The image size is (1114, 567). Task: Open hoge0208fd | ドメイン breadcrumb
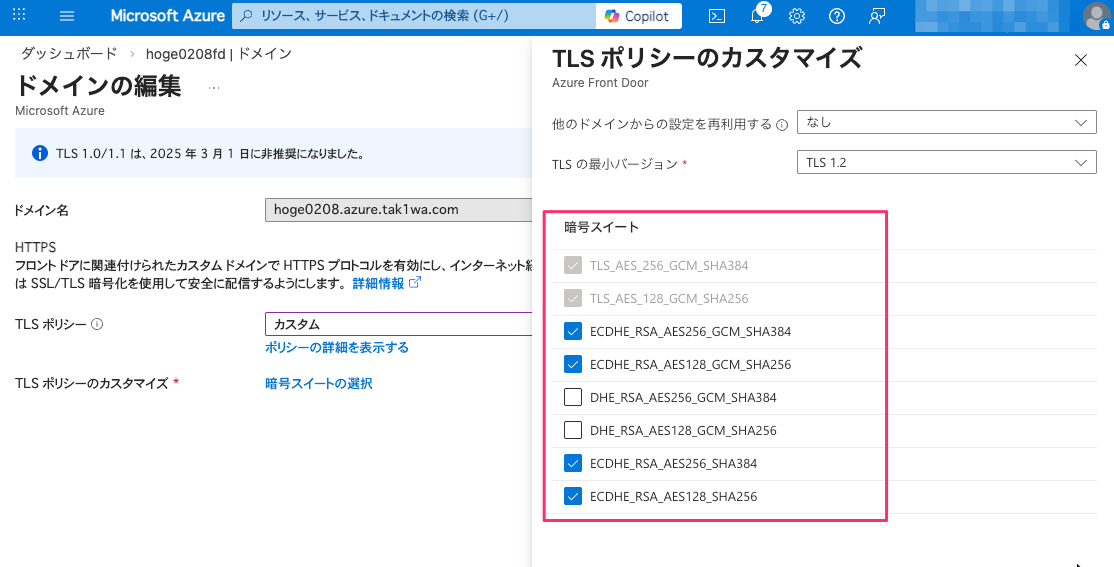tap(219, 54)
